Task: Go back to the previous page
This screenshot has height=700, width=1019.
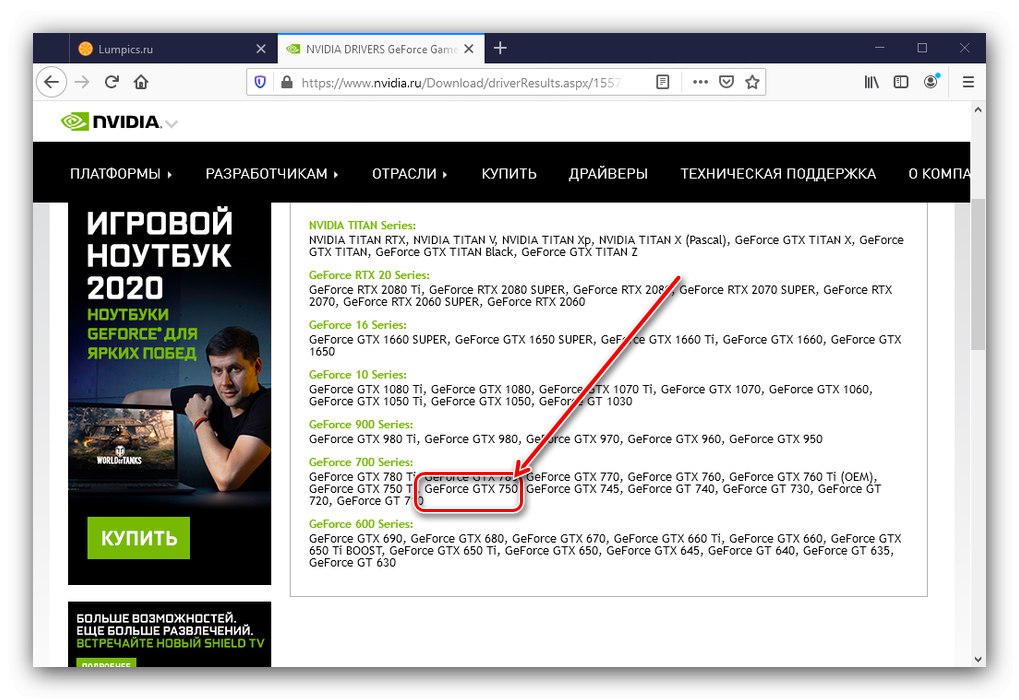Action: (x=51, y=82)
